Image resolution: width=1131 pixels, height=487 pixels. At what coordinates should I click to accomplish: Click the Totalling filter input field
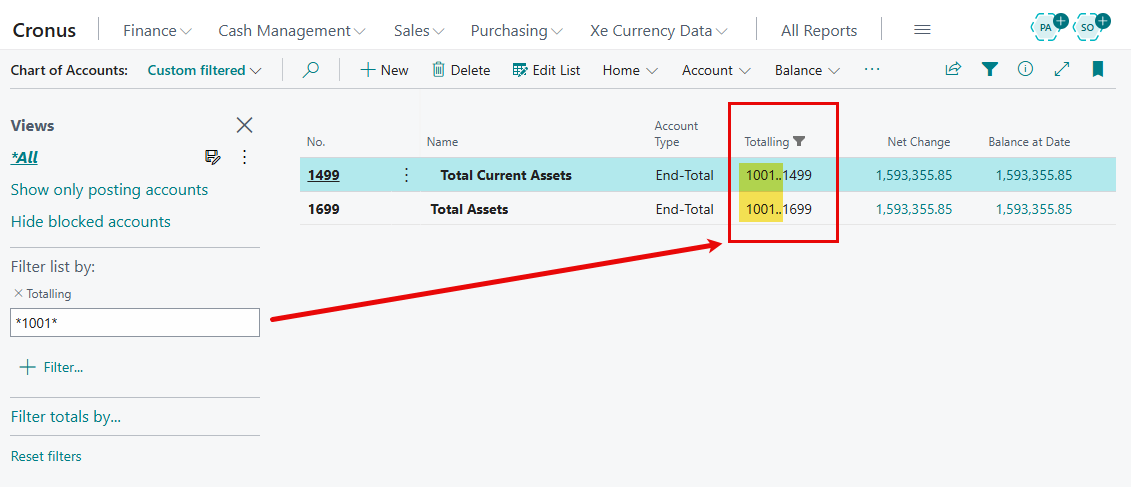click(x=134, y=323)
